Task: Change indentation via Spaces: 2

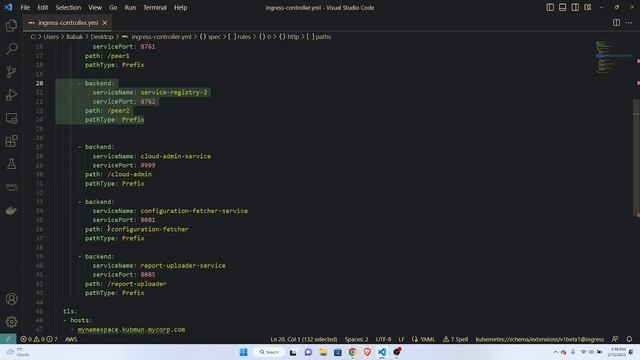Action: point(356,339)
